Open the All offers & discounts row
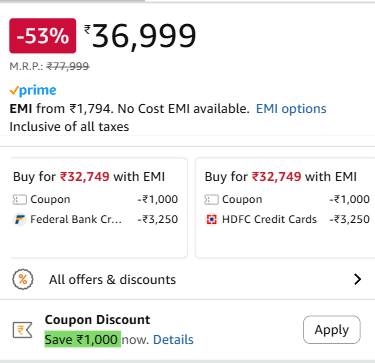Viewport: 375px width, 363px height. (187, 279)
